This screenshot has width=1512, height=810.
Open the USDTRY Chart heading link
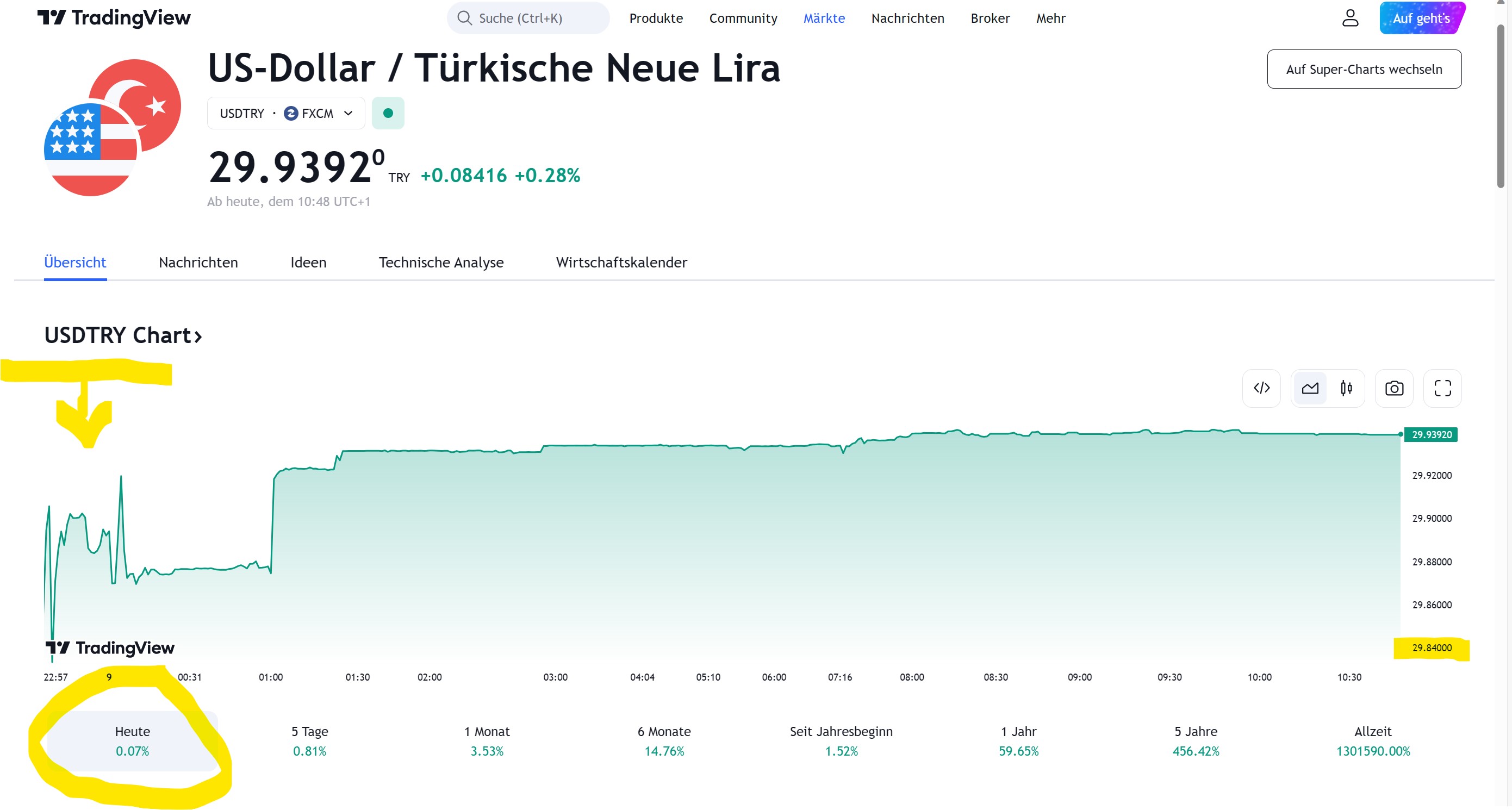[123, 335]
